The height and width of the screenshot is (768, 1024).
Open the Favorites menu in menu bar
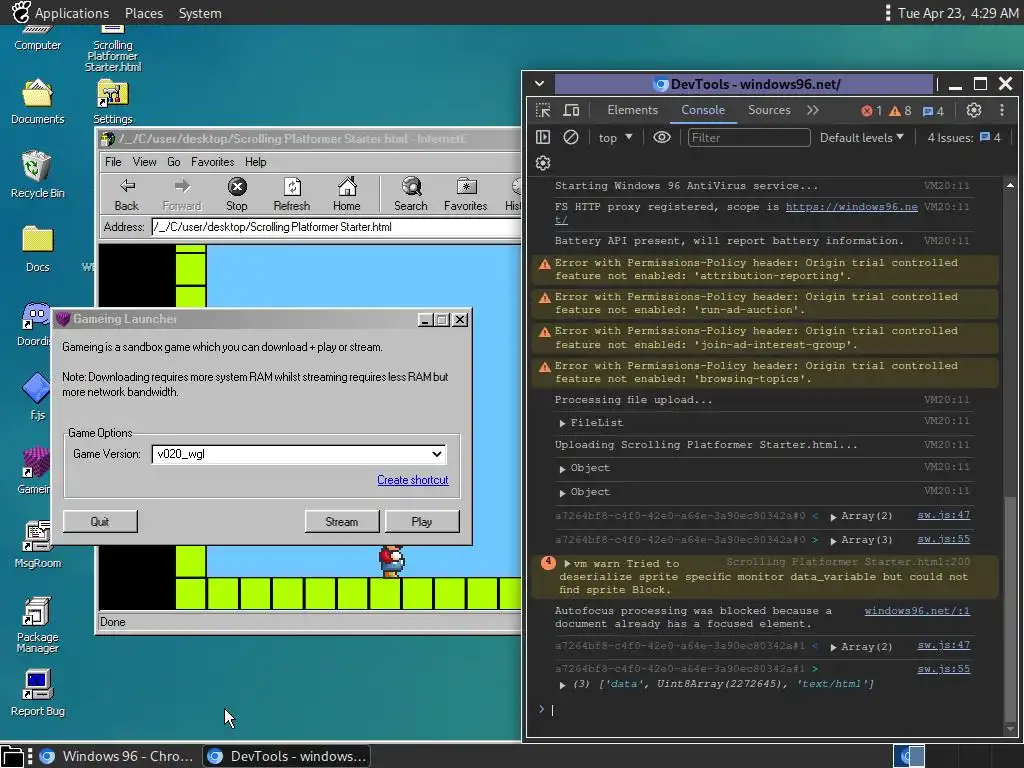pos(212,162)
